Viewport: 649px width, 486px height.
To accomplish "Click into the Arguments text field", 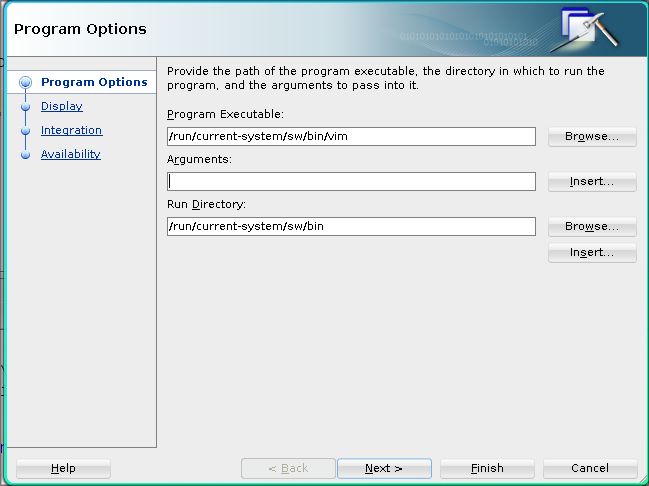I will (x=352, y=181).
